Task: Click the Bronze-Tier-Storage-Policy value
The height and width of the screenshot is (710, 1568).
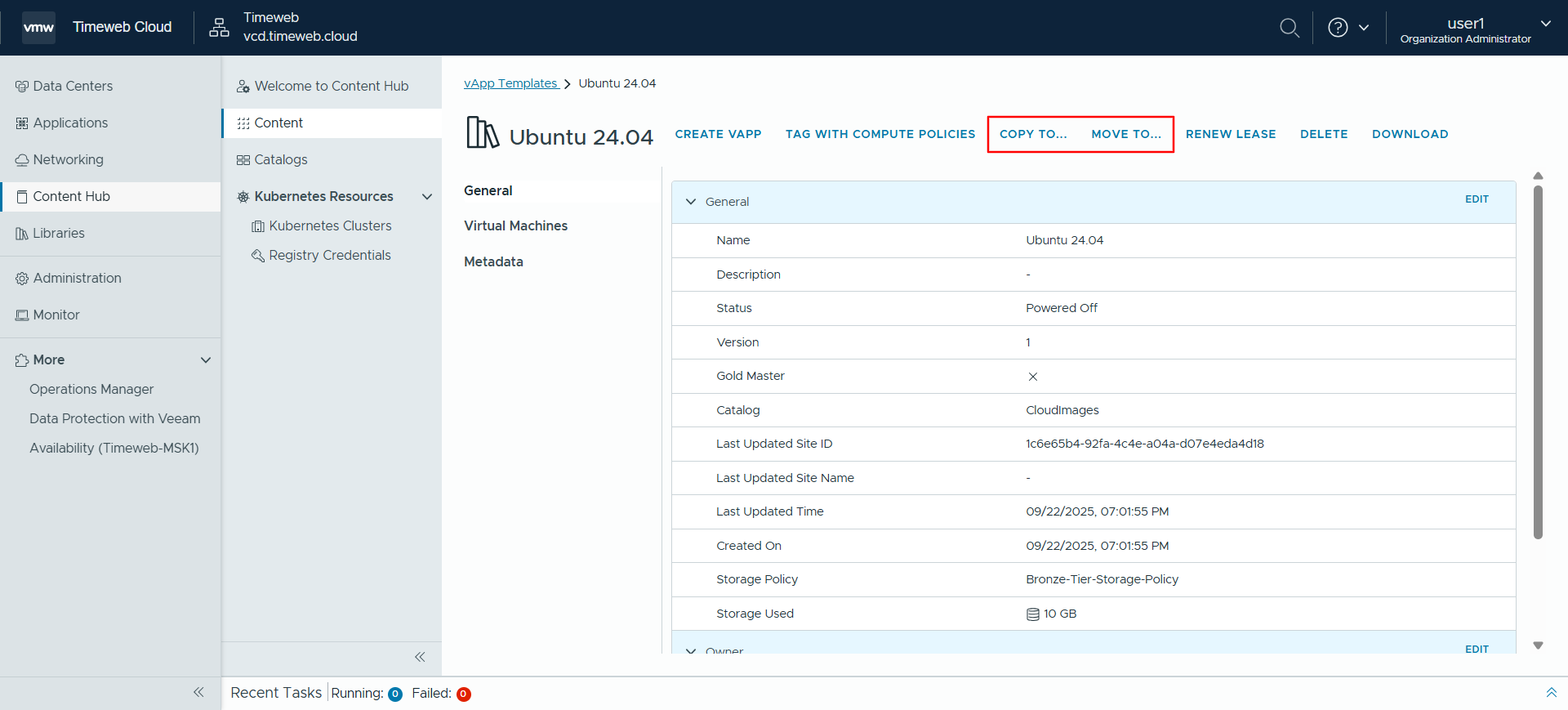Action: click(x=1102, y=579)
